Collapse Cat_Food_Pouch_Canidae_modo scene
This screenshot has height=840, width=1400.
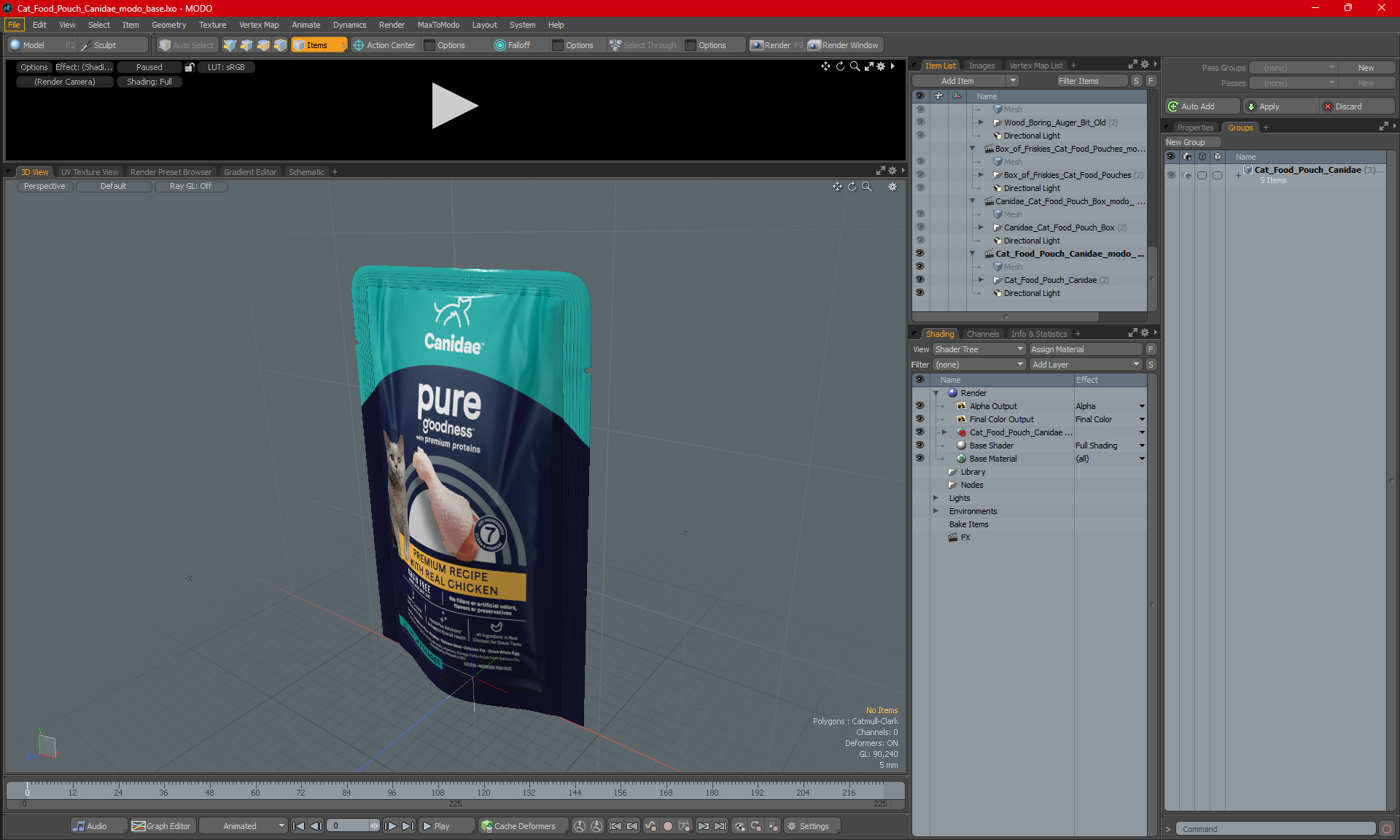[972, 254]
